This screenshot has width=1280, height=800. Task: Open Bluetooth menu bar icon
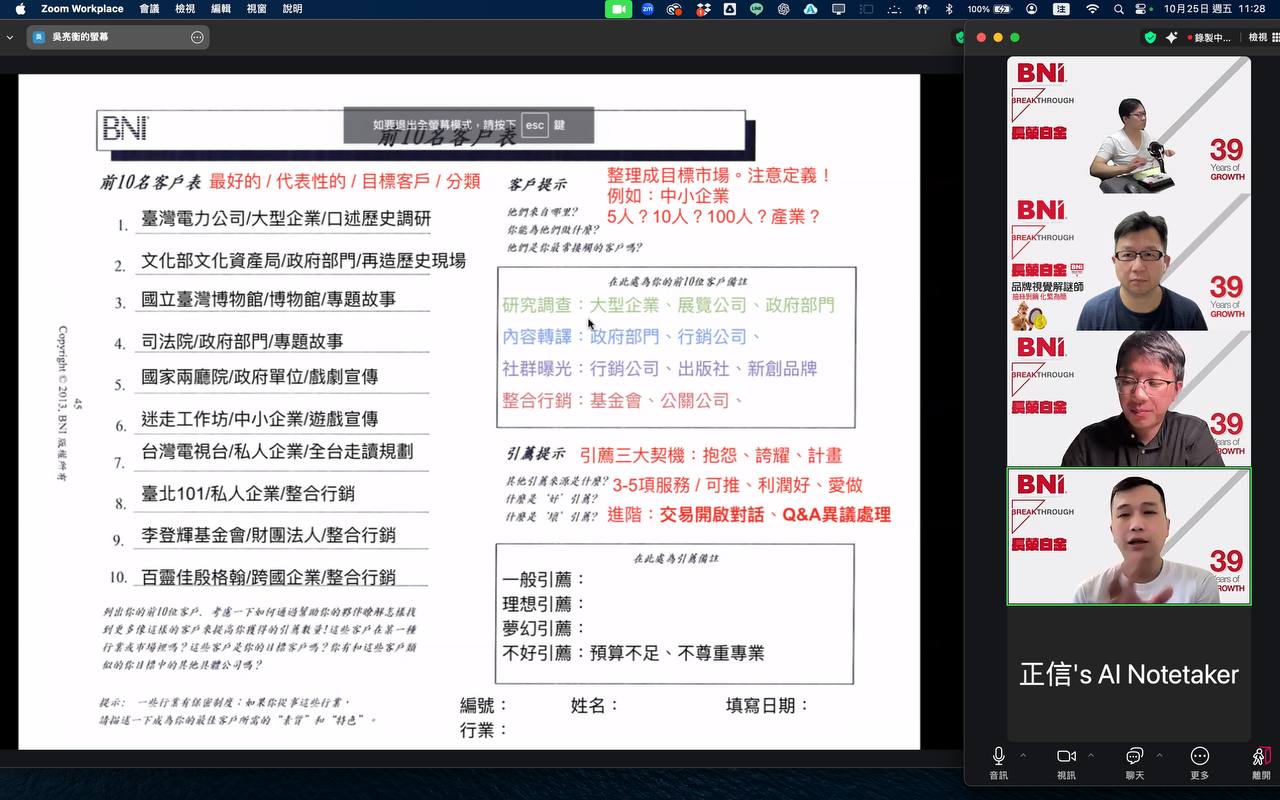point(948,8)
